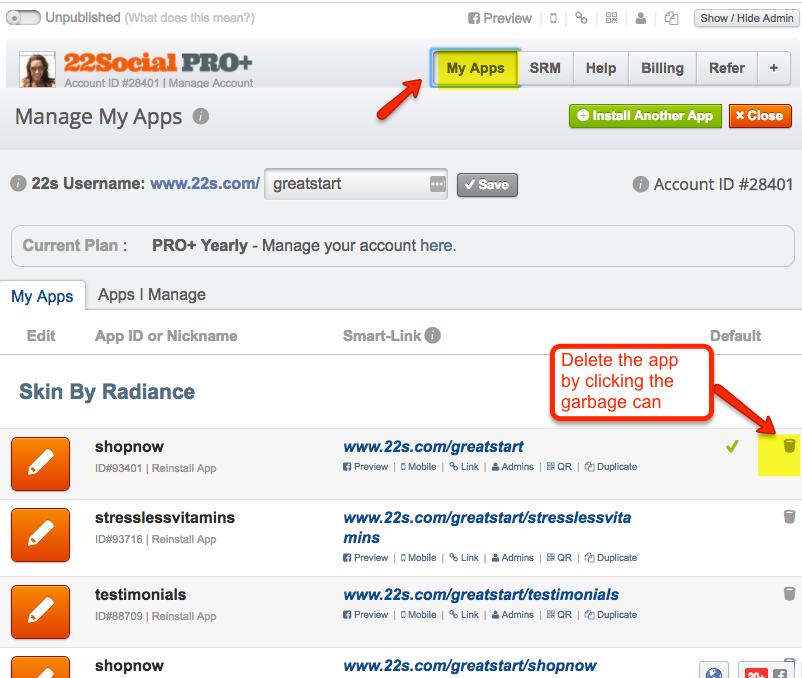Click Preview under www.22s.com/greatstart
Screen dimensions: 802x678
[x=366, y=467]
